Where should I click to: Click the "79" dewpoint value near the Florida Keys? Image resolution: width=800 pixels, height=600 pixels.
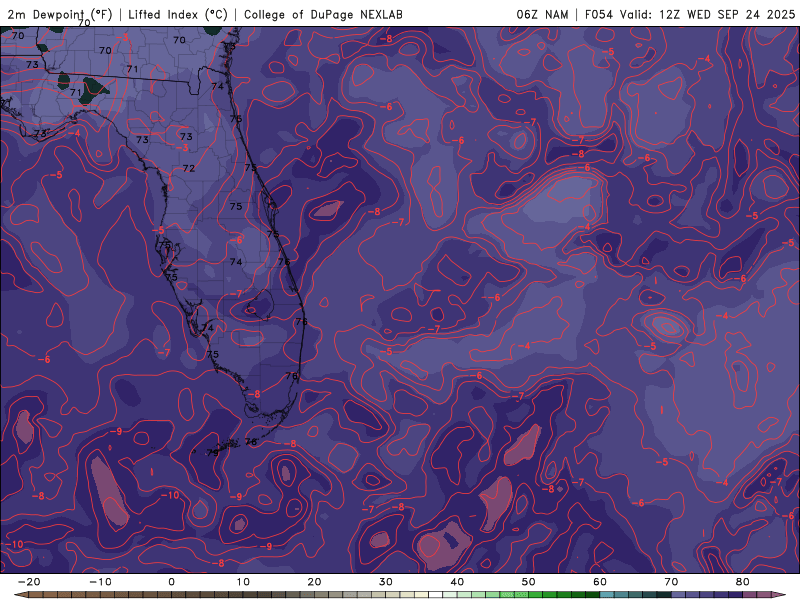[x=212, y=452]
